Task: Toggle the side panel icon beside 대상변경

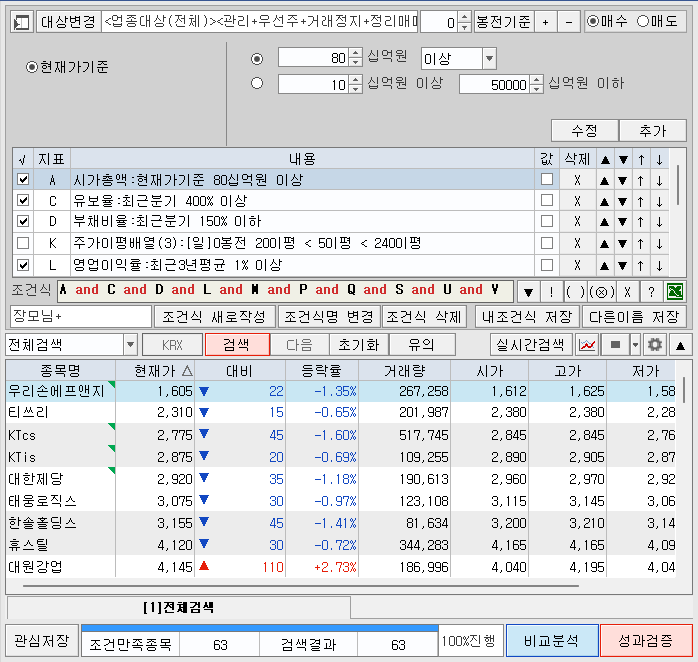Action: click(x=21, y=22)
